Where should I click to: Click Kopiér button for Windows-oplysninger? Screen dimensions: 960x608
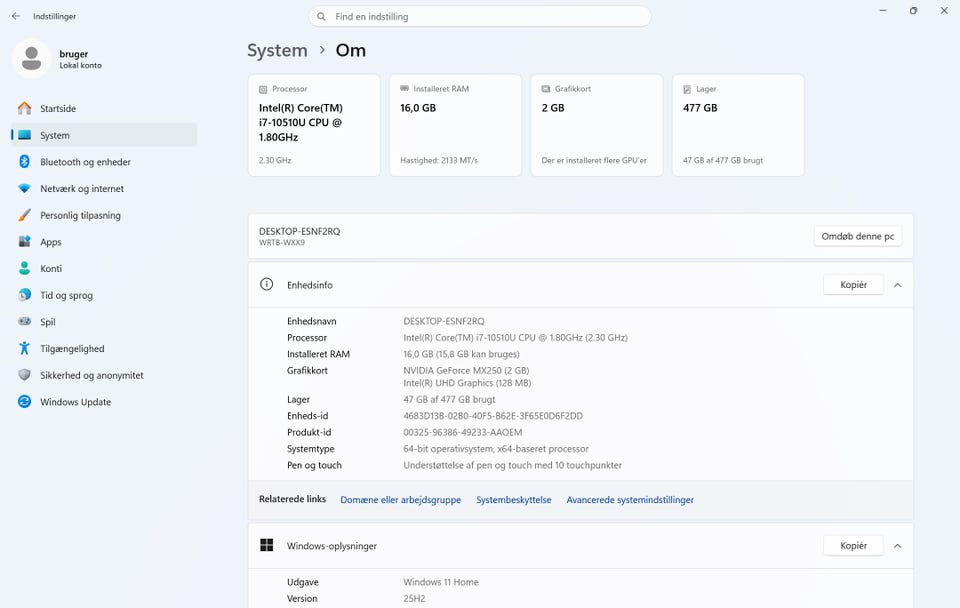853,546
